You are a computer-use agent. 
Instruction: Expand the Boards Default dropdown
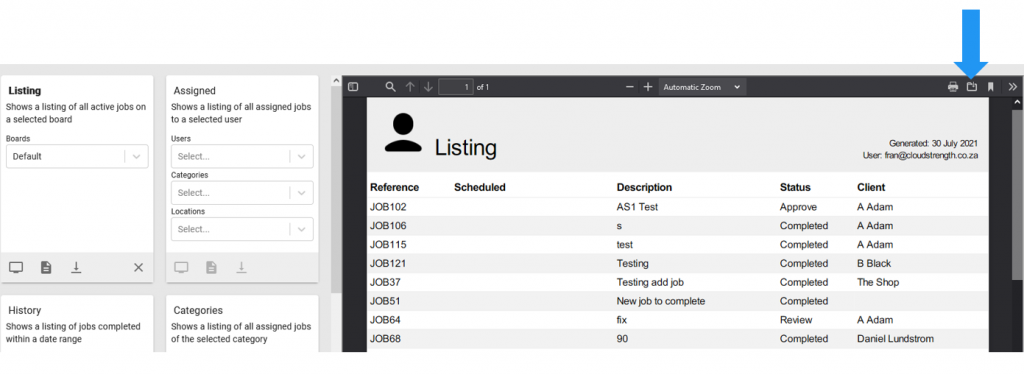tap(77, 156)
